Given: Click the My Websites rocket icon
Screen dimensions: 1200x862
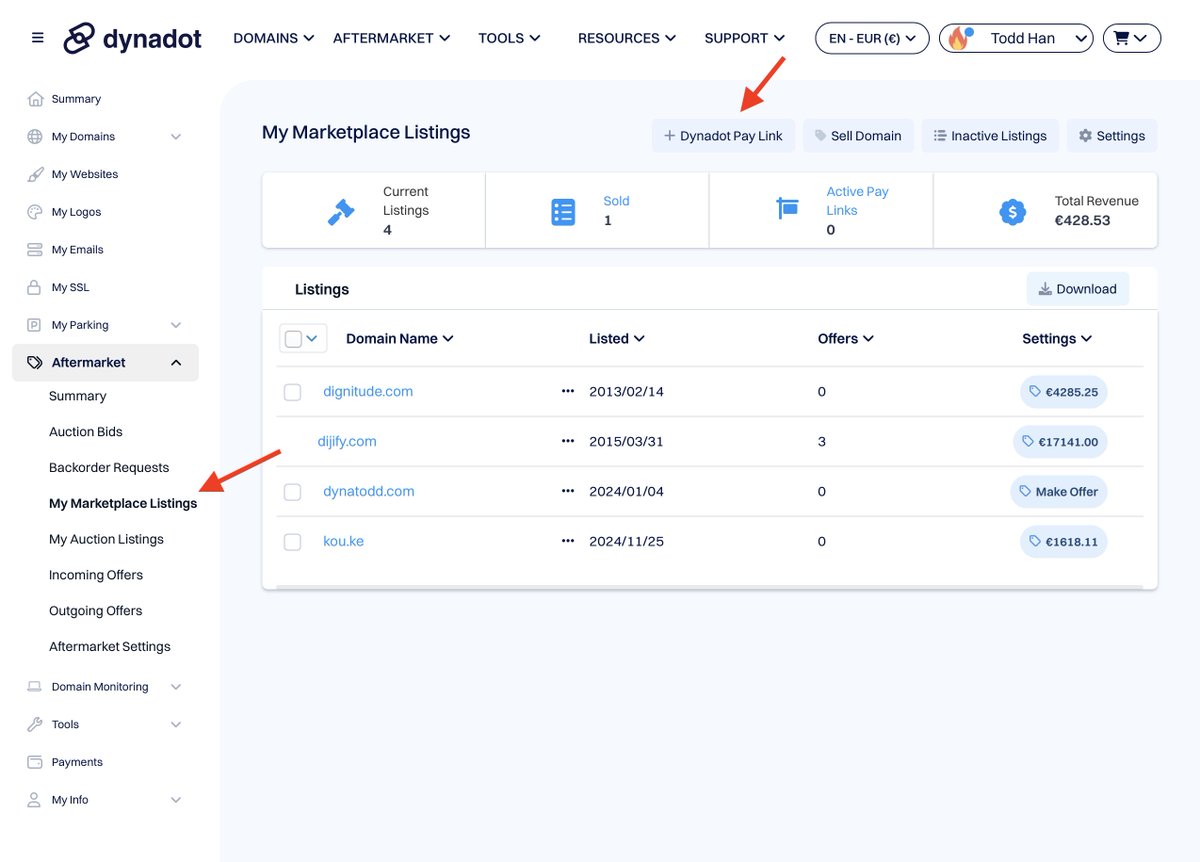Looking at the screenshot, I should coord(35,174).
